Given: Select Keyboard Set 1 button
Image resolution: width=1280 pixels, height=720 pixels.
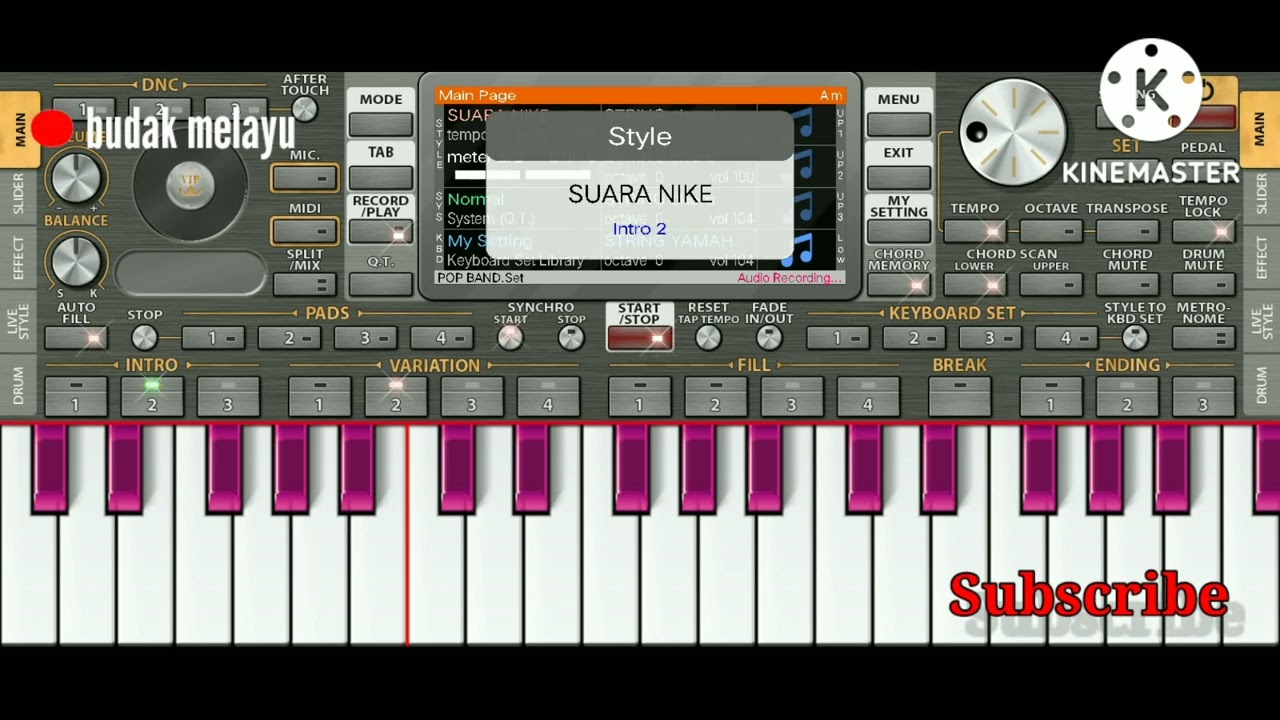Looking at the screenshot, I should click(838, 338).
